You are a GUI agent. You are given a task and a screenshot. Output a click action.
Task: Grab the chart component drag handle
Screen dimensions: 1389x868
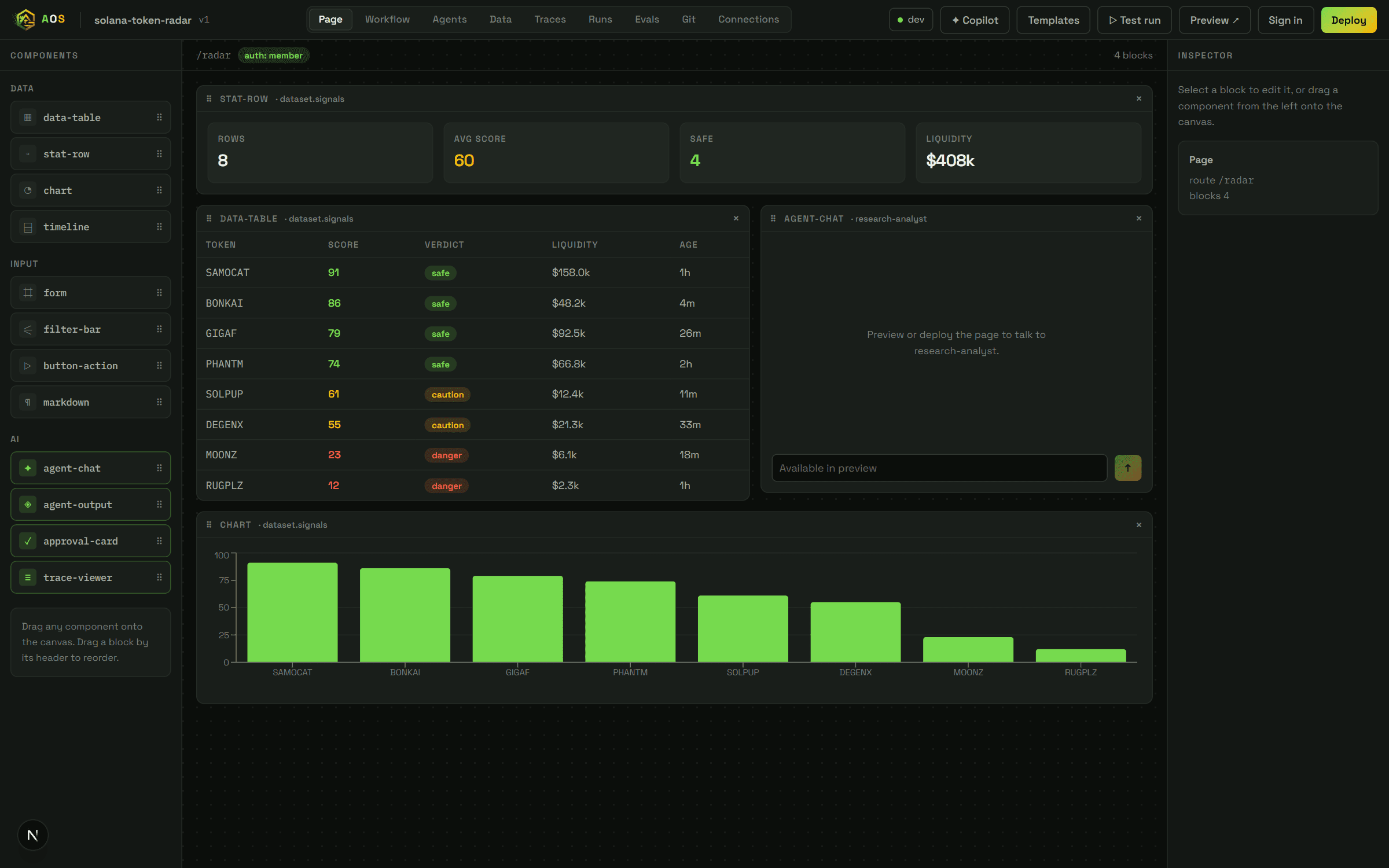159,190
